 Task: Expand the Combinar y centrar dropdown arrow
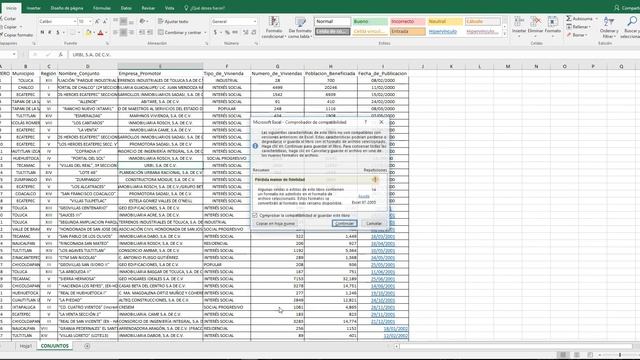pyautogui.click(x=205, y=33)
